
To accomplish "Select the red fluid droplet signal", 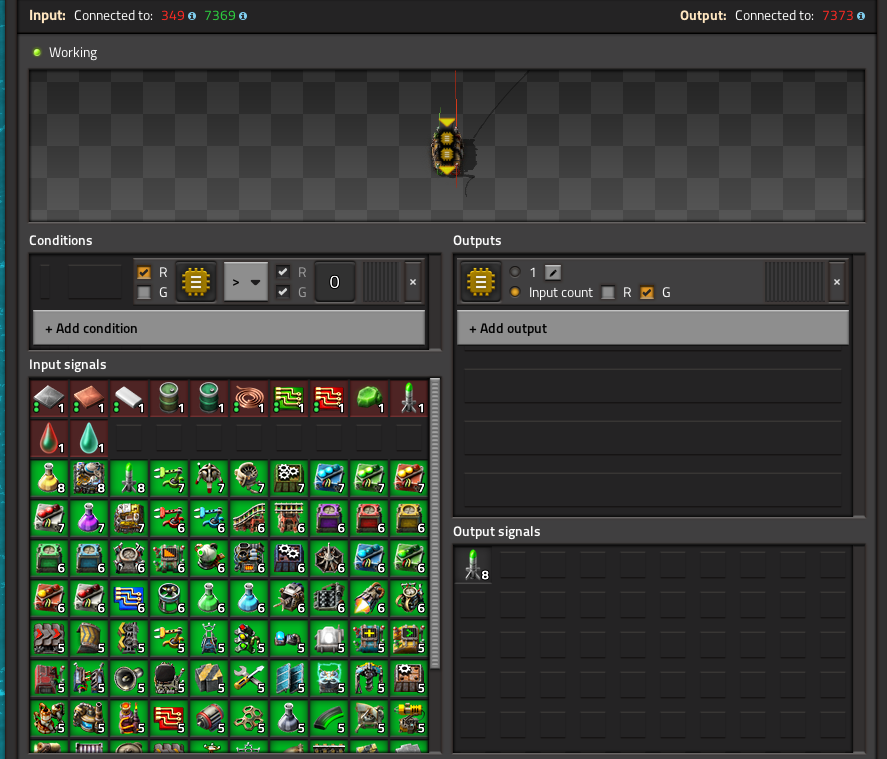I will pyautogui.click(x=49, y=438).
